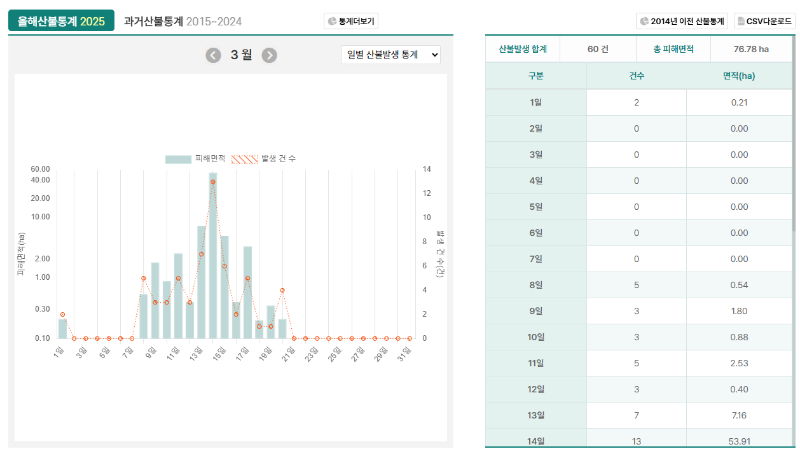The width and height of the screenshot is (800, 450).
Task: Click the 0.21 area value
Action: coord(739,103)
